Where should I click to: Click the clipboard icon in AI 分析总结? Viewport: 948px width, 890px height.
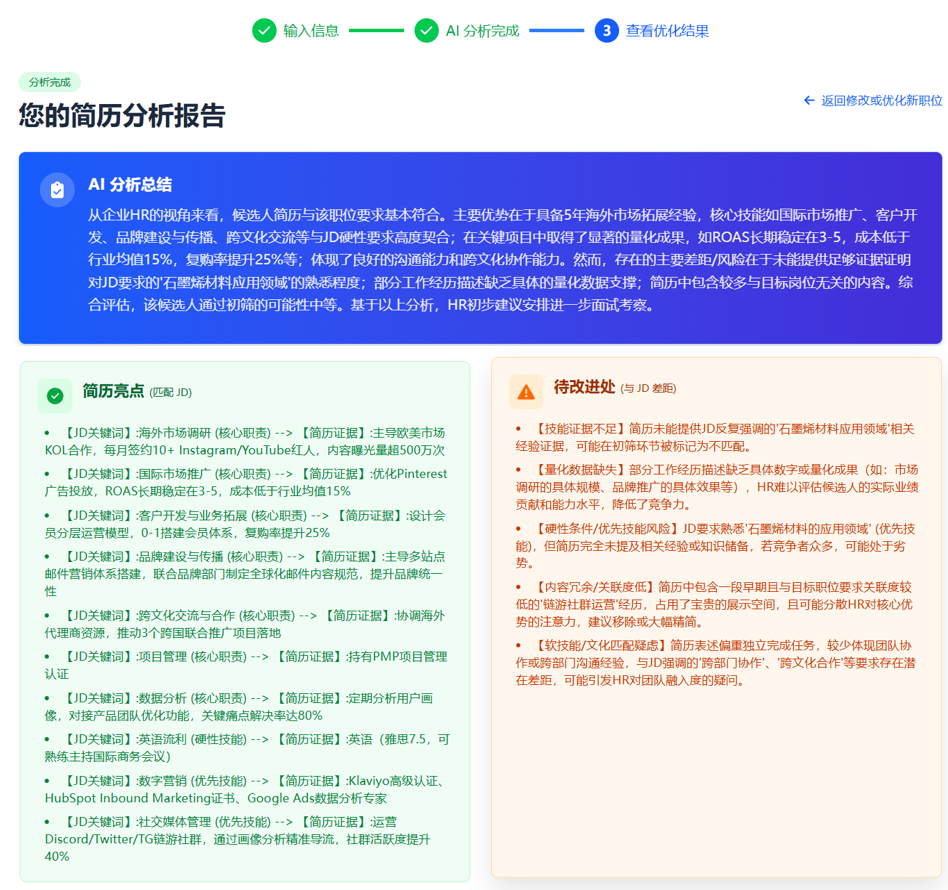coord(57,190)
